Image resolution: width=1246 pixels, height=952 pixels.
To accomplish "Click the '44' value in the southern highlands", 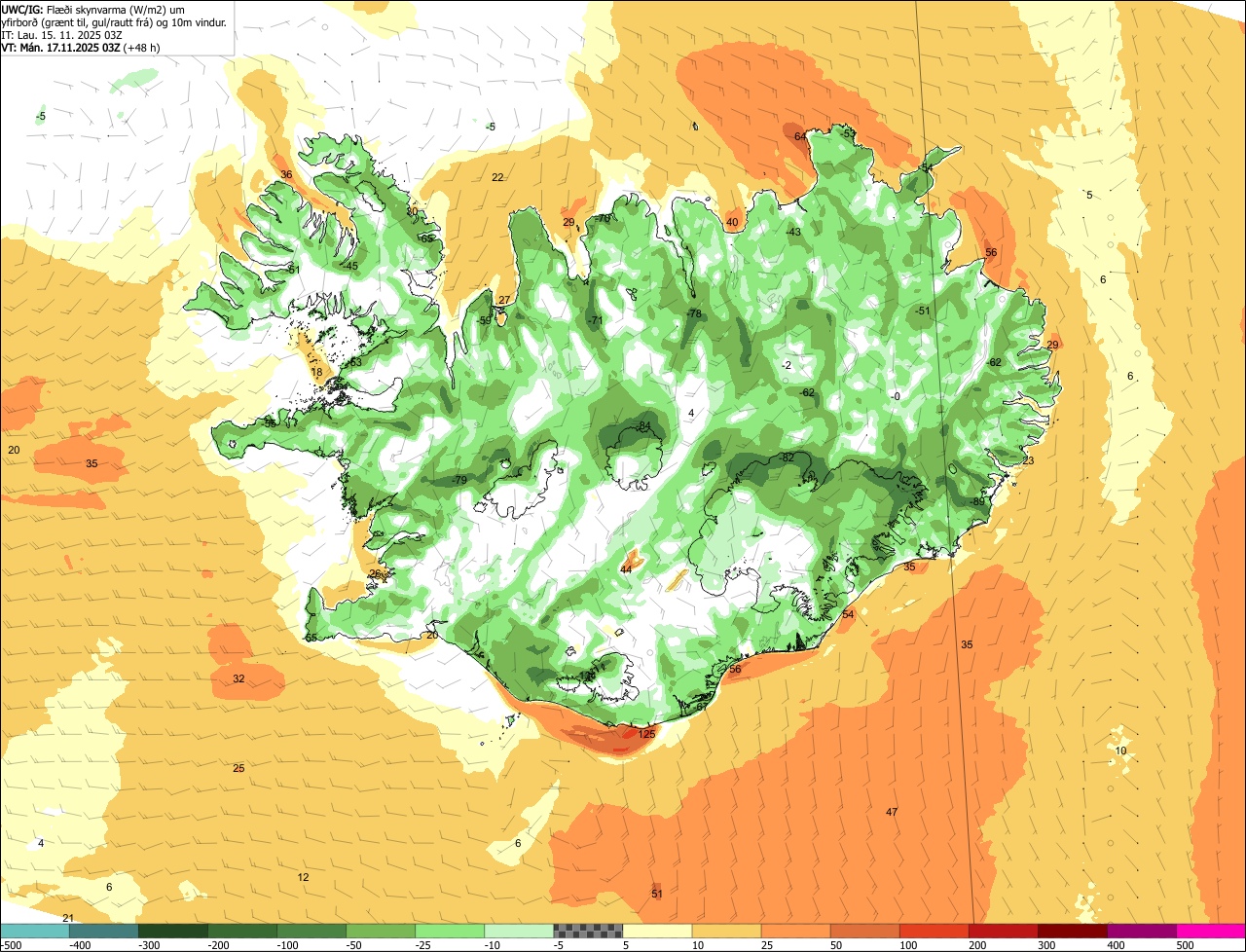I will [626, 568].
